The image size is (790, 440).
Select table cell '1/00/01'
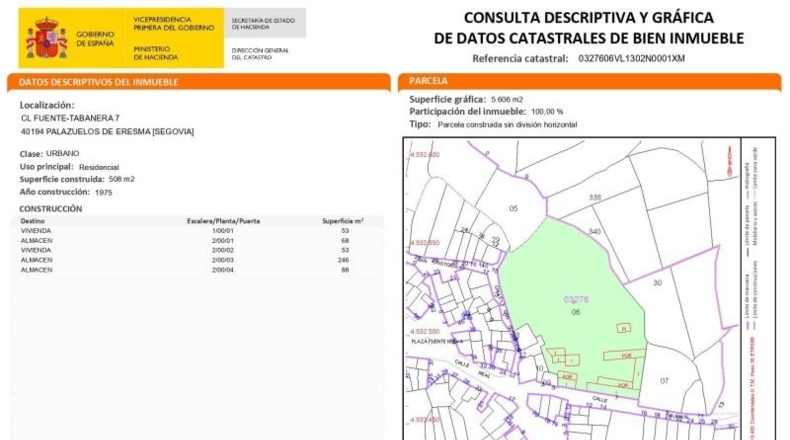coord(223,231)
